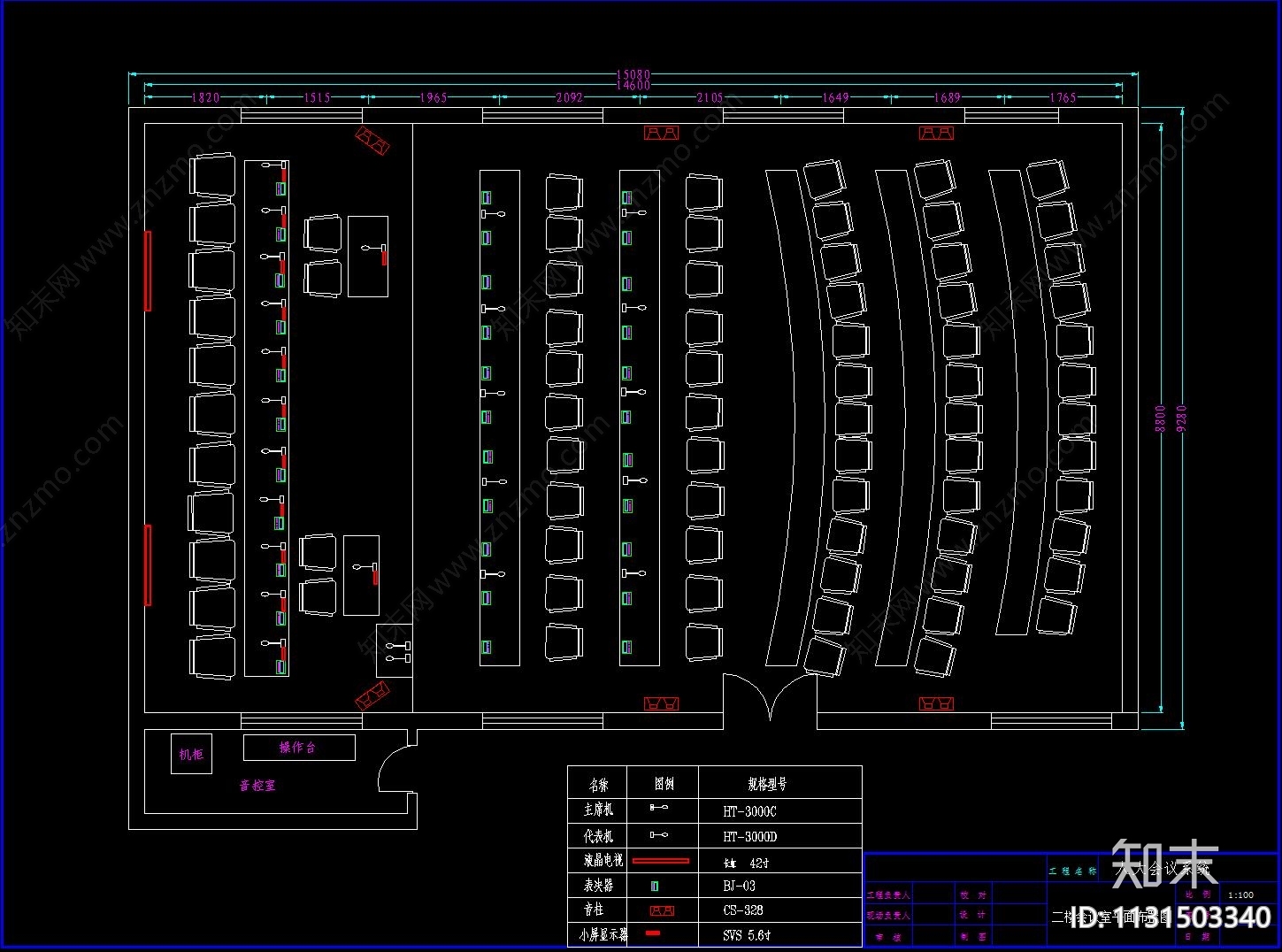The height and width of the screenshot is (952, 1282).
Task: Click the overall dimension 15080
Action: coord(633,75)
